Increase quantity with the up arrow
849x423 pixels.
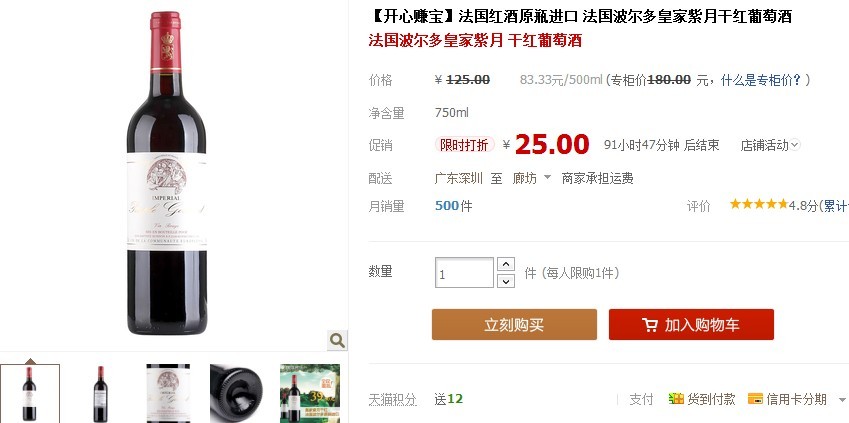click(x=506, y=264)
